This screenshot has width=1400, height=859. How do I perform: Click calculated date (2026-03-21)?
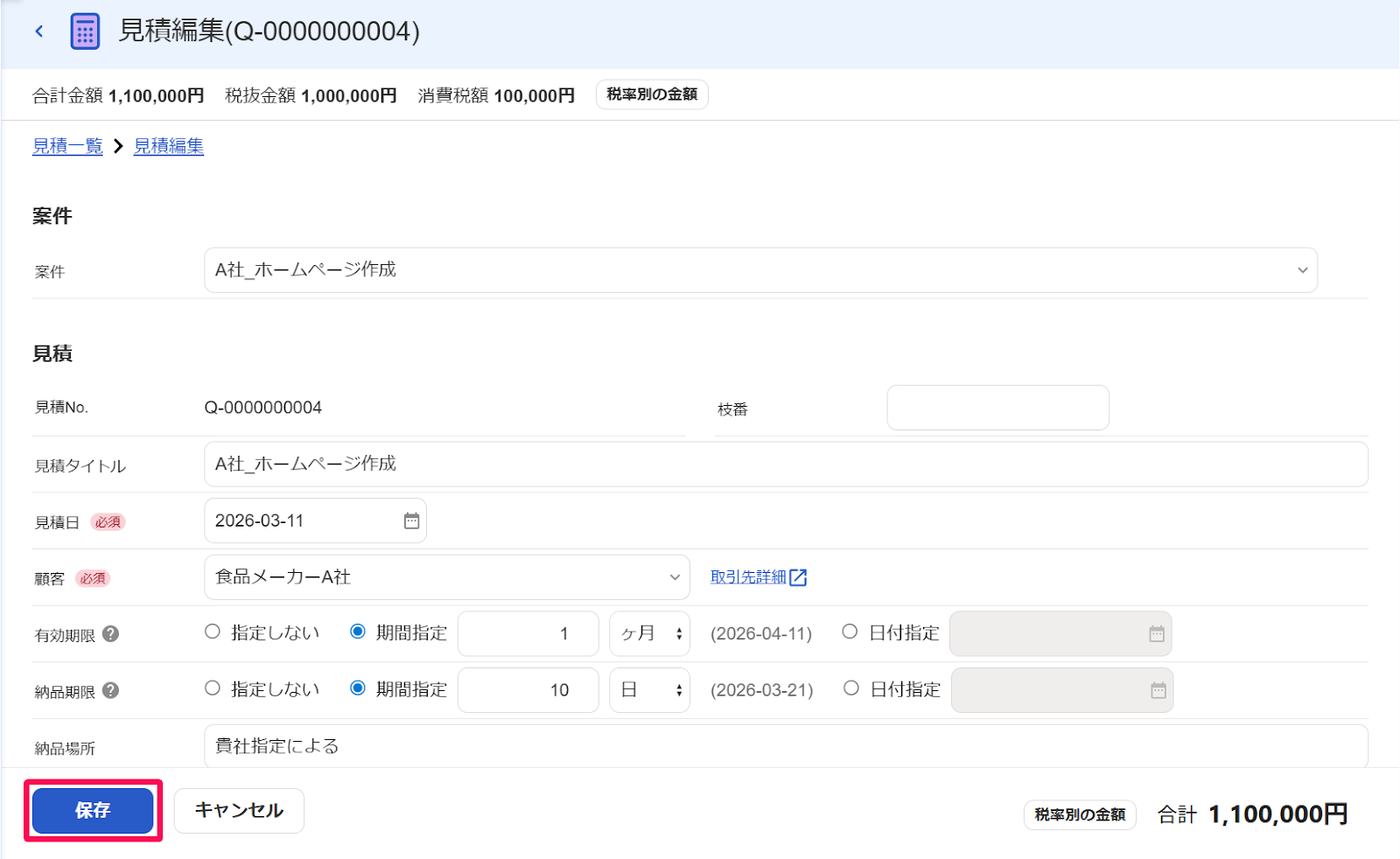click(762, 690)
